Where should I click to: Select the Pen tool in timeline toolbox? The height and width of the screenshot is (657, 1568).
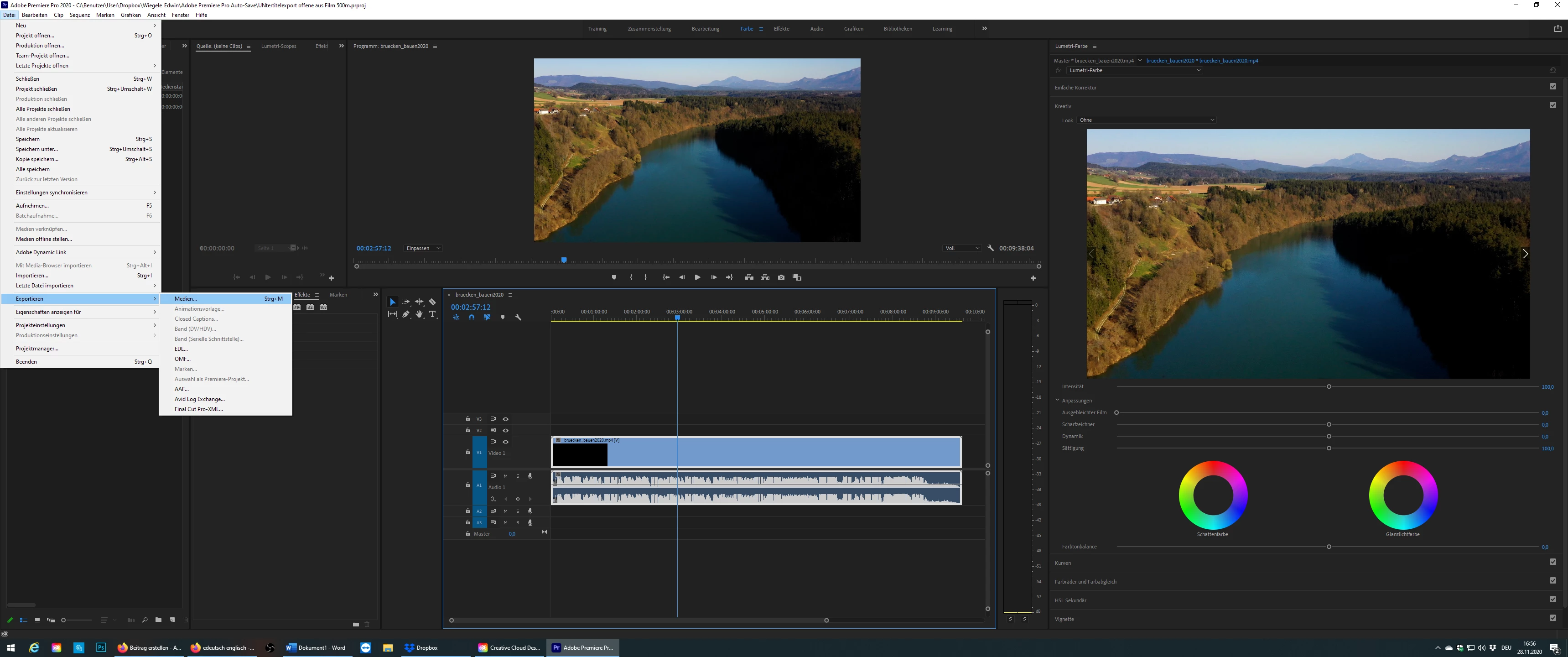coord(406,314)
